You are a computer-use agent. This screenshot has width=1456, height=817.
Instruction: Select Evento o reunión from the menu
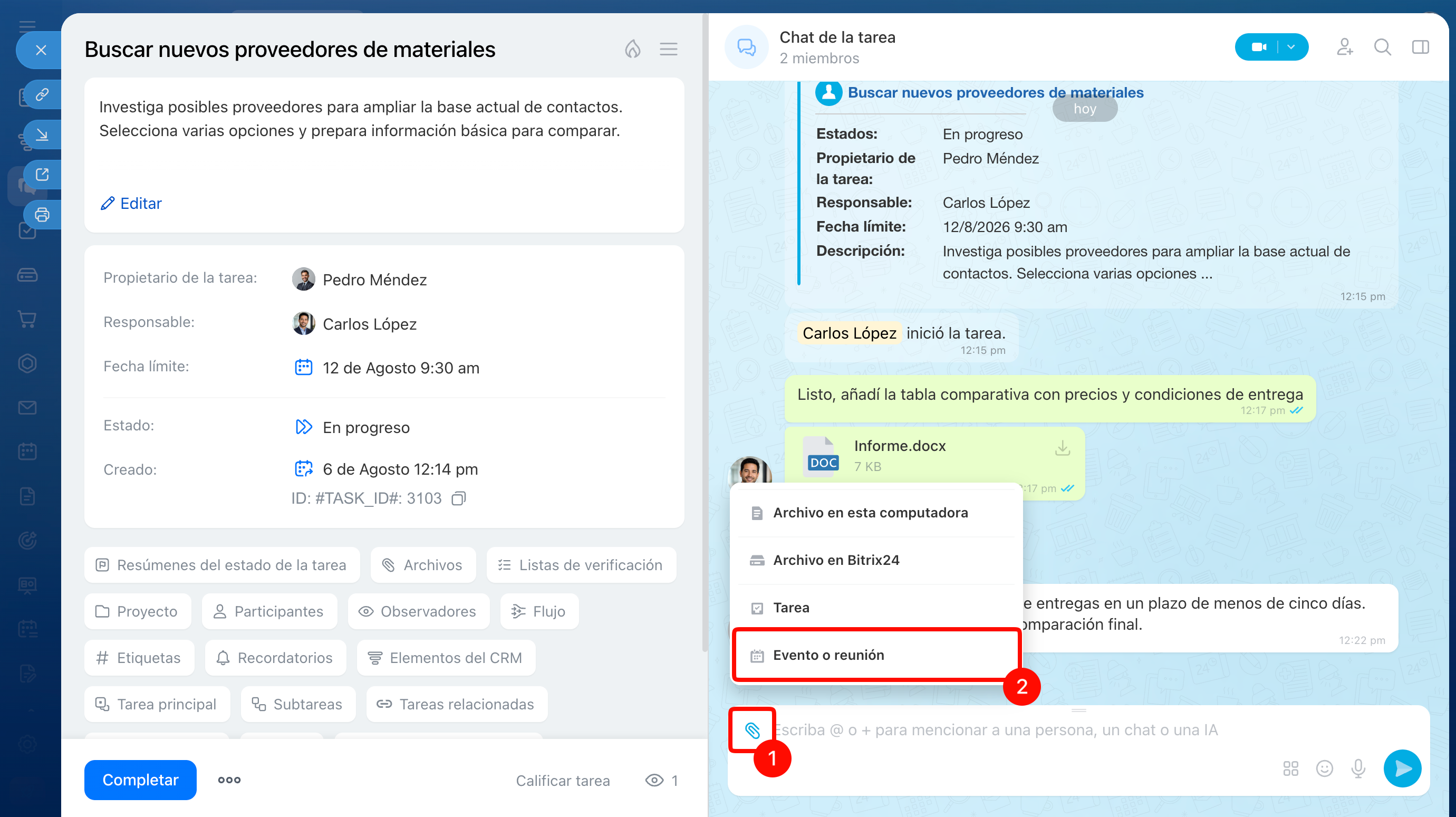tap(876, 655)
